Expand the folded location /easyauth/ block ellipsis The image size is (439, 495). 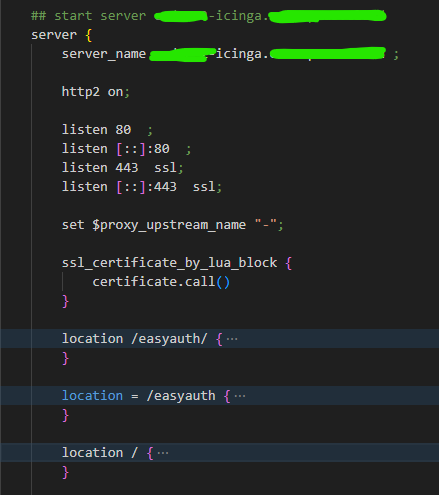pyautogui.click(x=232, y=339)
